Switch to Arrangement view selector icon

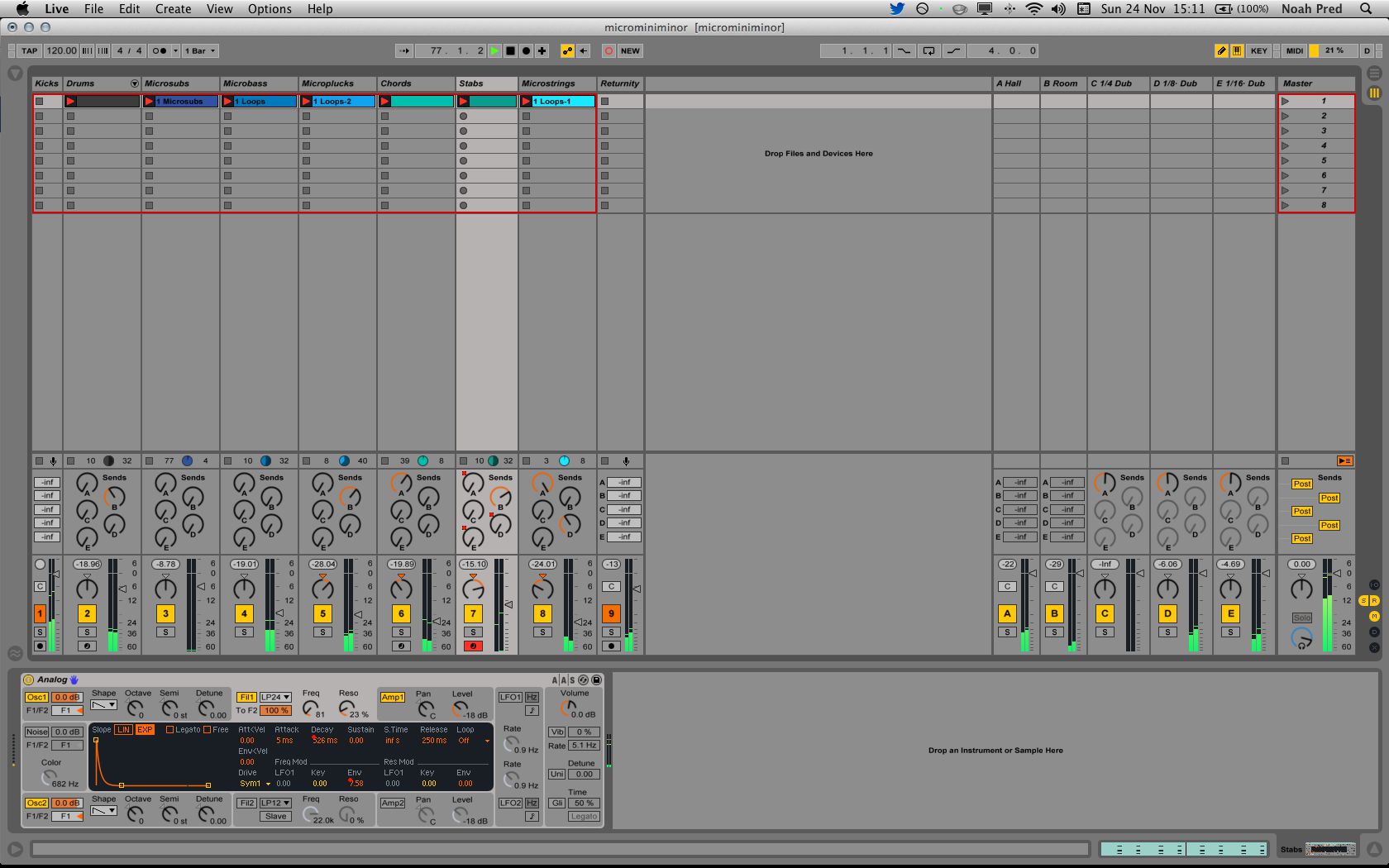click(x=1374, y=74)
